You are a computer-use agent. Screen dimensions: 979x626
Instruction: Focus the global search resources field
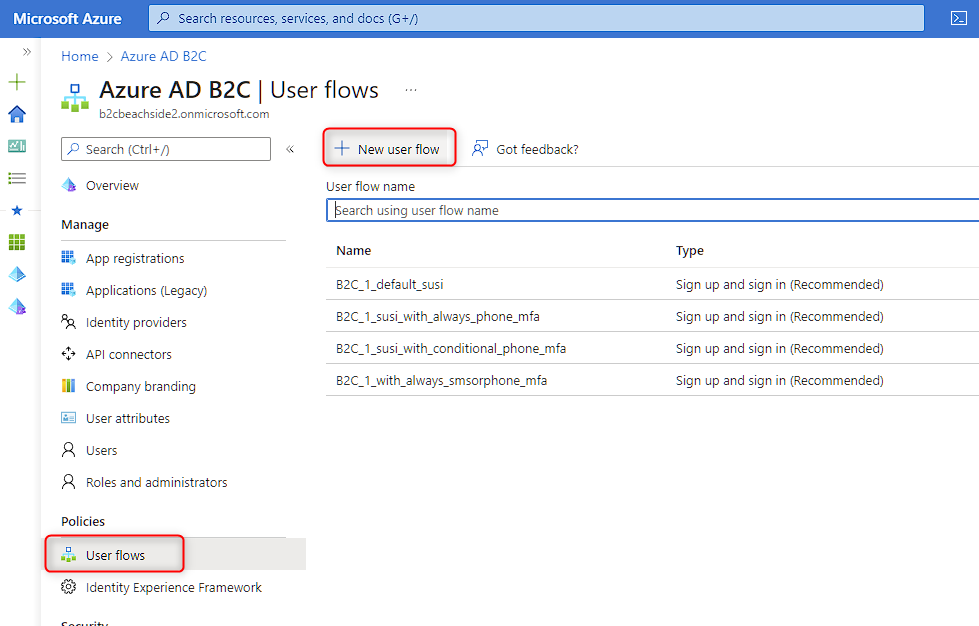(x=536, y=18)
